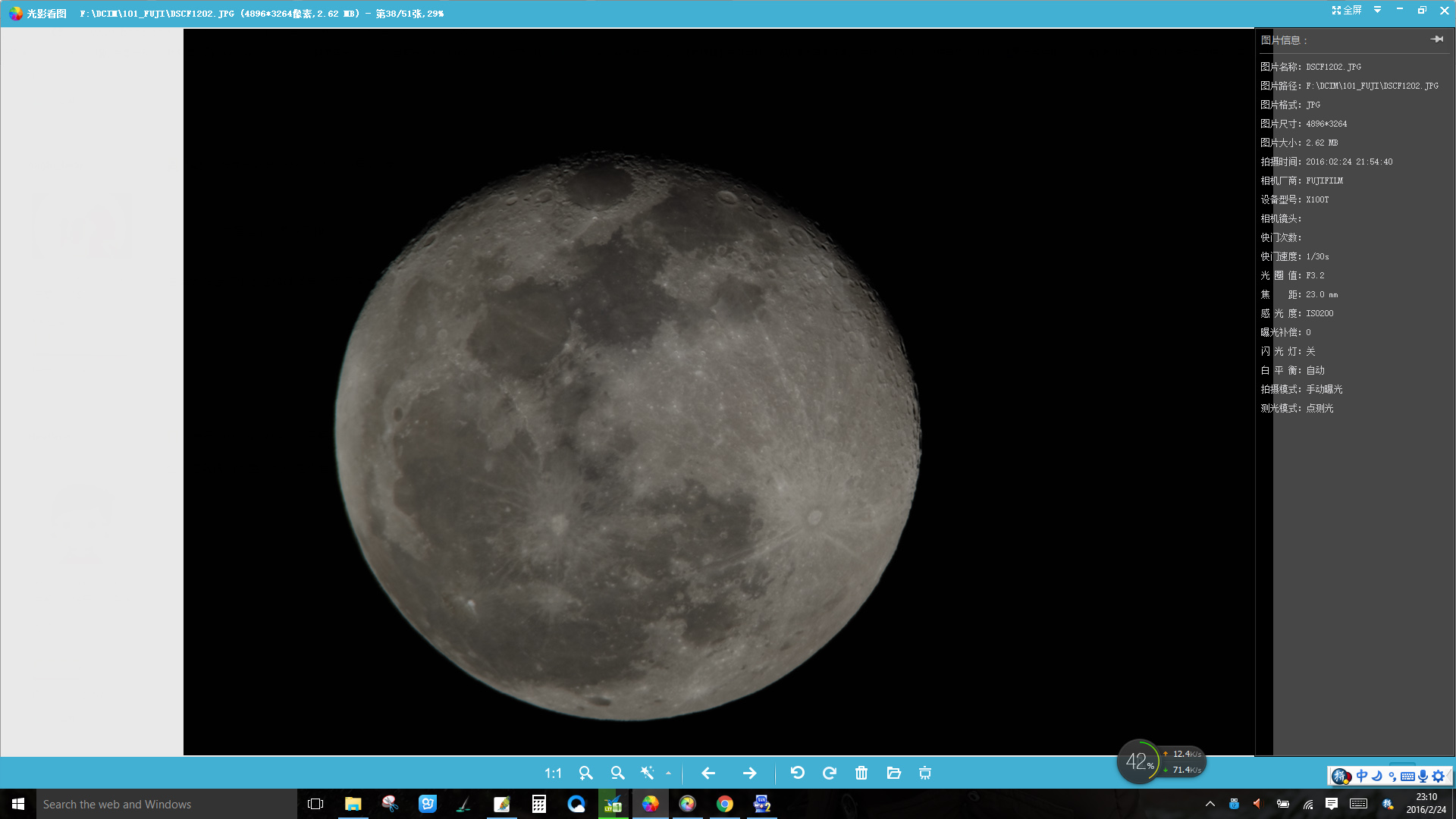Open Task View on the taskbar
The width and height of the screenshot is (1456, 819).
[315, 804]
